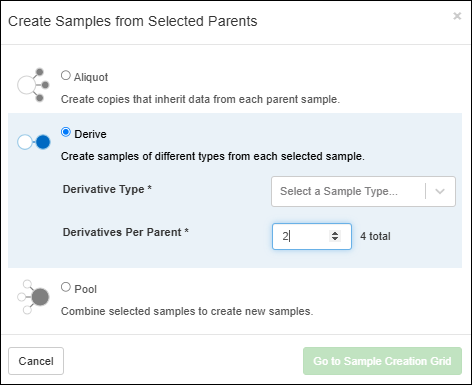Select the Derive radio button

coord(66,132)
